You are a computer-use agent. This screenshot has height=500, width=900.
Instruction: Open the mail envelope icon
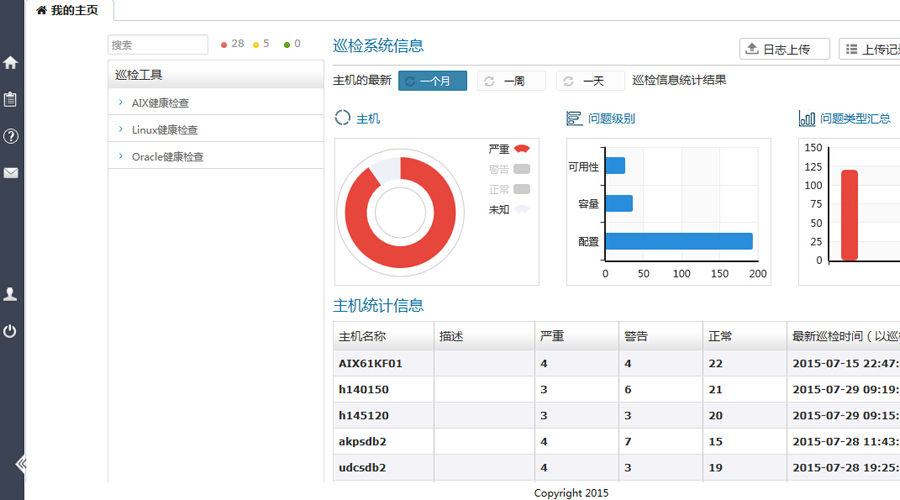click(x=10, y=173)
